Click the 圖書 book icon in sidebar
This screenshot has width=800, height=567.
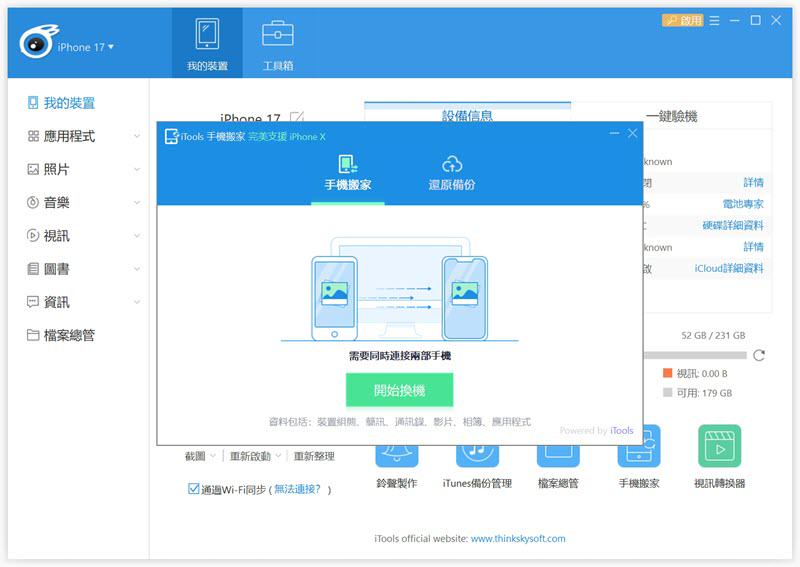pyautogui.click(x=33, y=268)
